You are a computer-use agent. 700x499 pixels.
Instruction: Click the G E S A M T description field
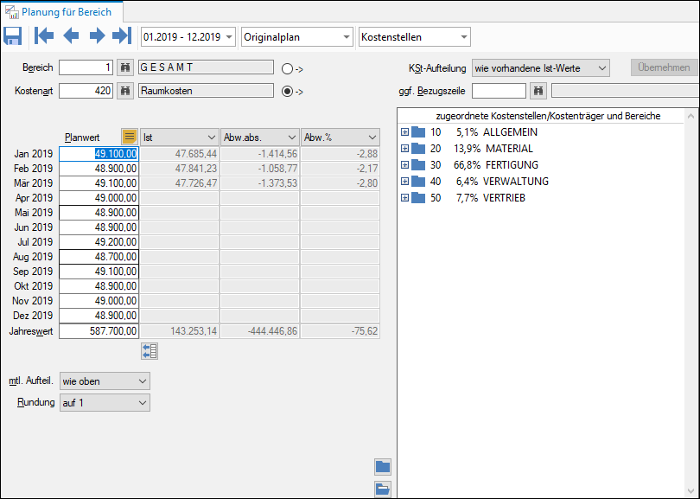206,67
